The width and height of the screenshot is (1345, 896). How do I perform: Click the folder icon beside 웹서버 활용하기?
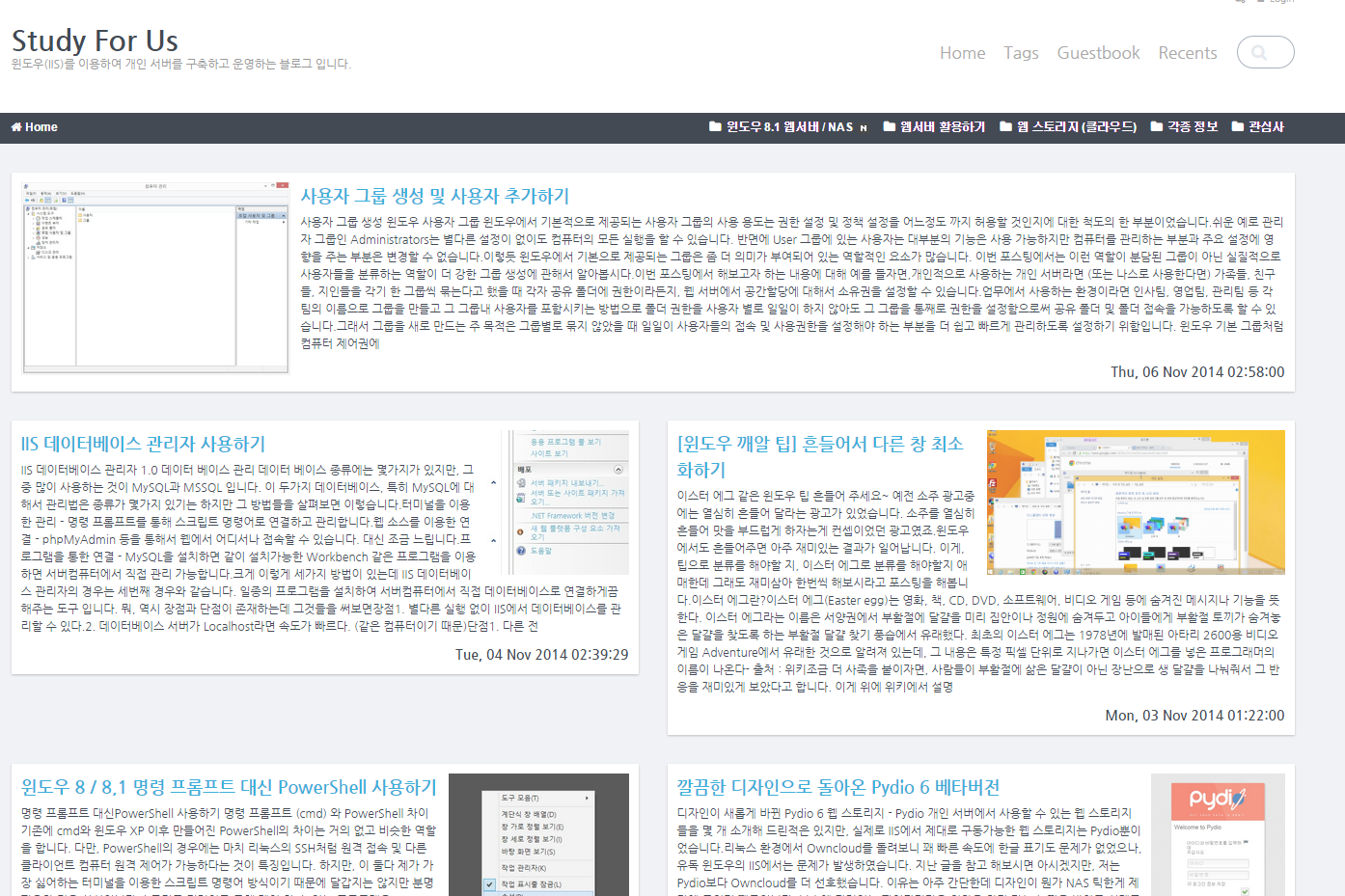(890, 126)
